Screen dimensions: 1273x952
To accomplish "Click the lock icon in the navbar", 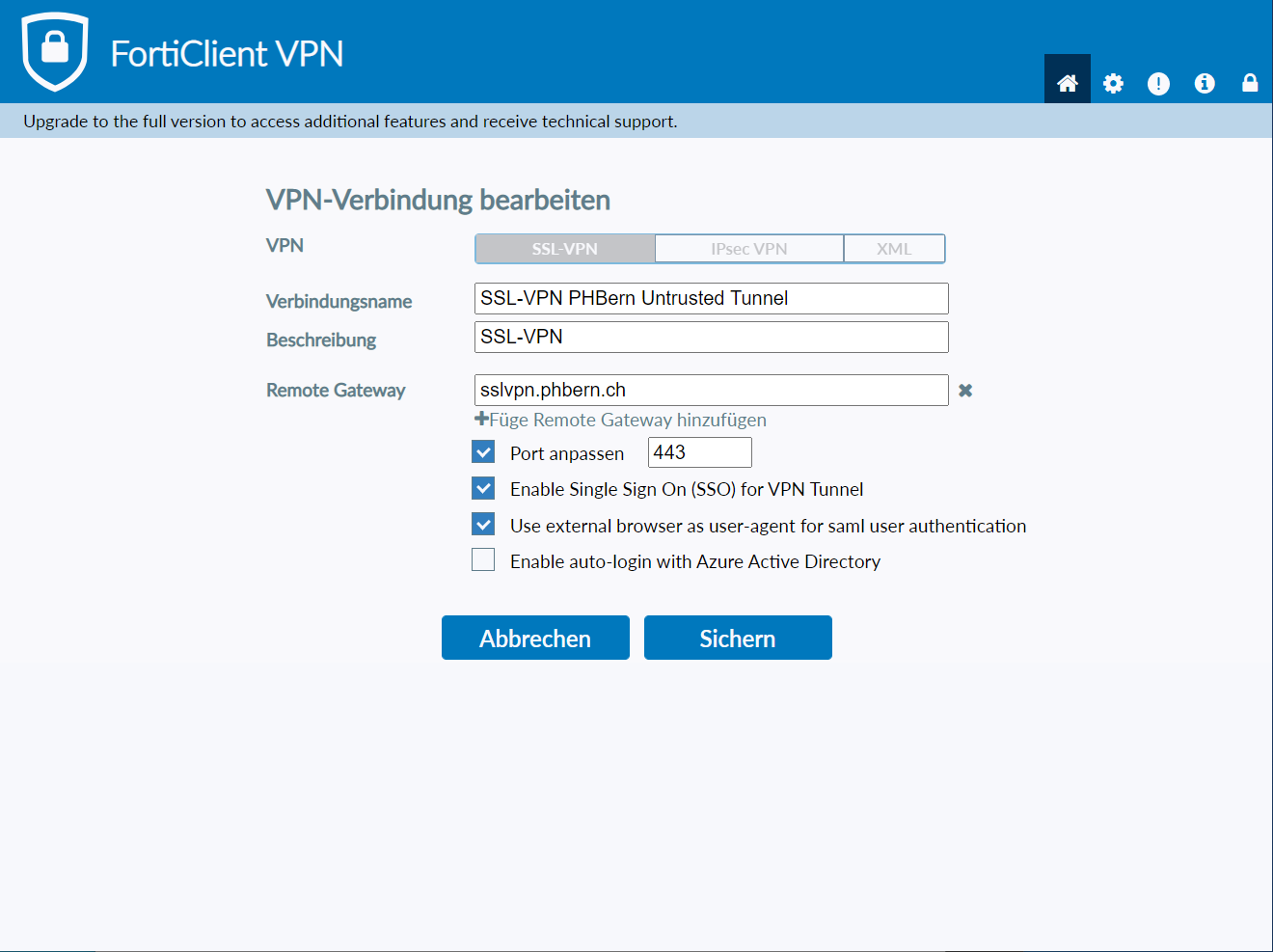I will [x=1250, y=84].
